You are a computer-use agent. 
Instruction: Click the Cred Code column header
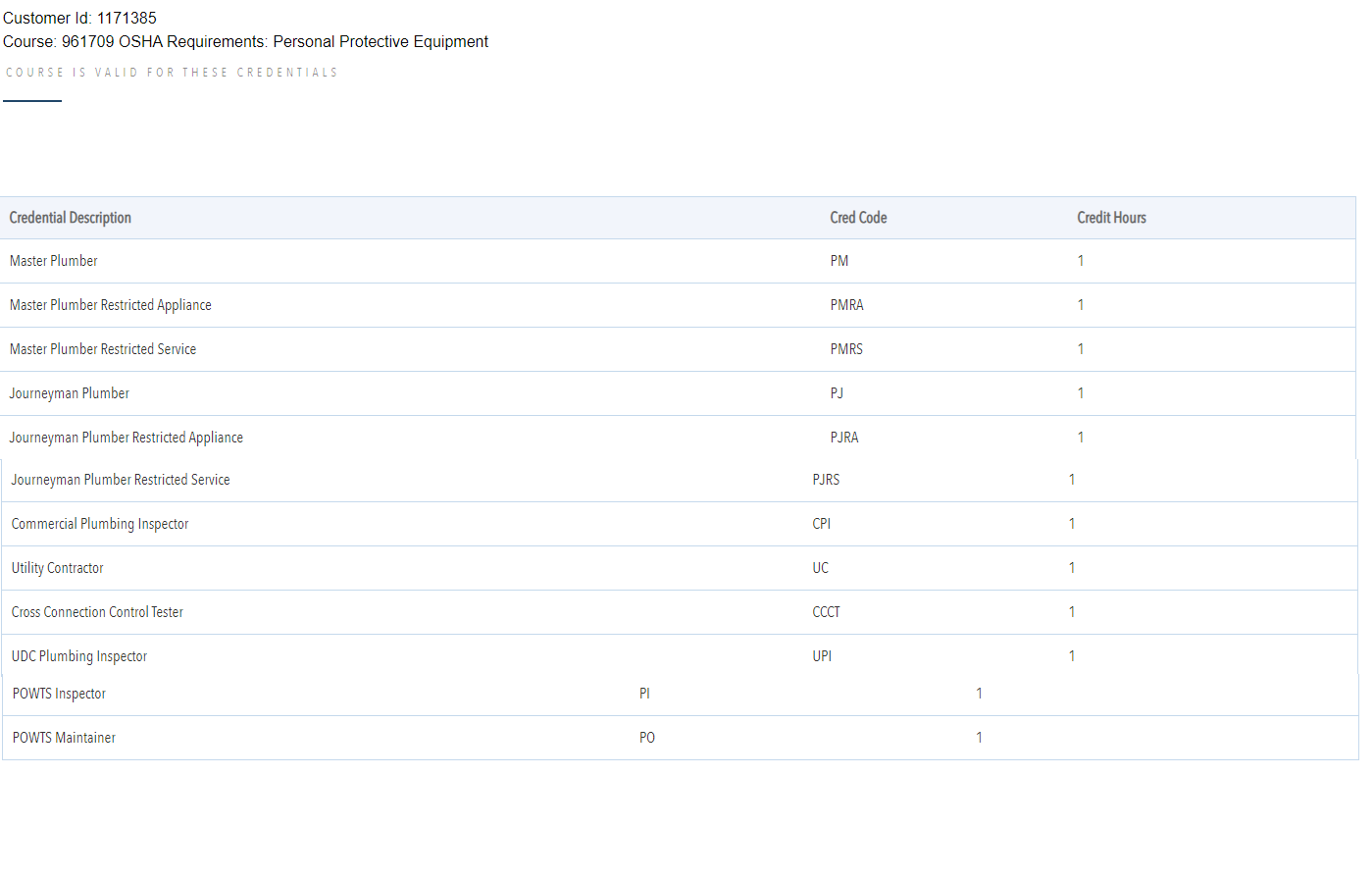pyautogui.click(x=858, y=218)
